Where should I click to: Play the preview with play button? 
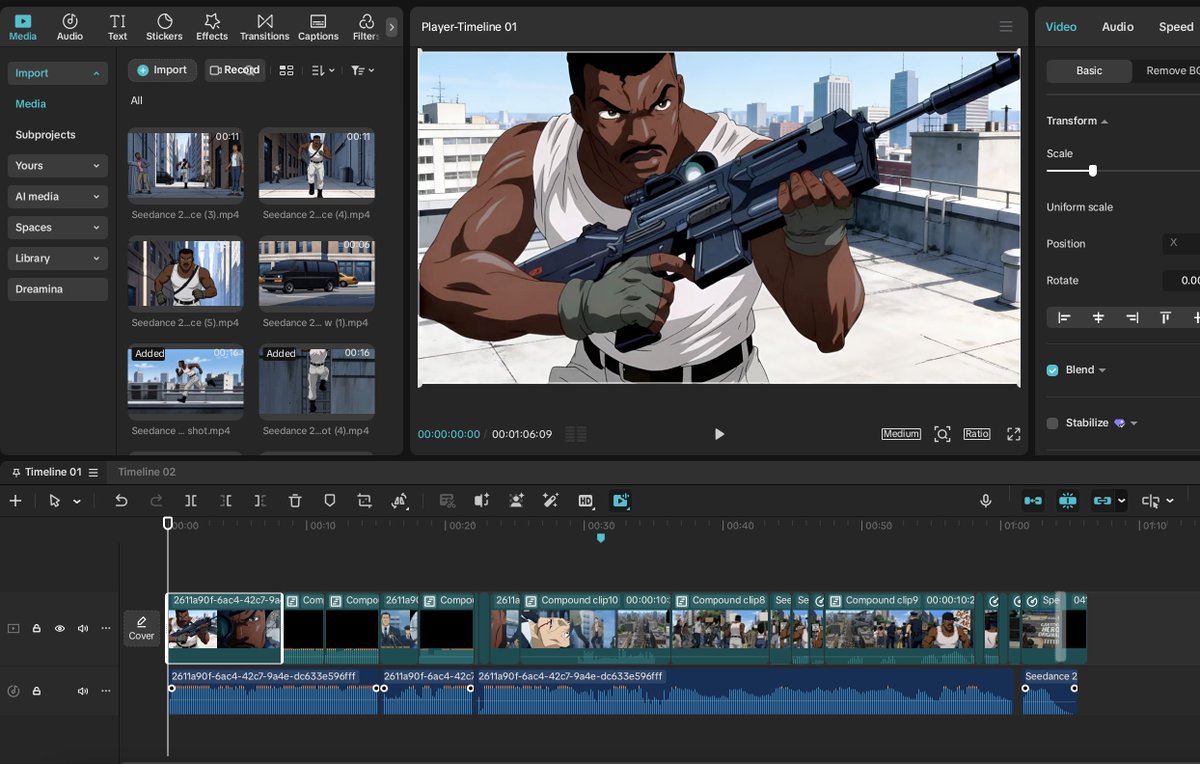719,434
